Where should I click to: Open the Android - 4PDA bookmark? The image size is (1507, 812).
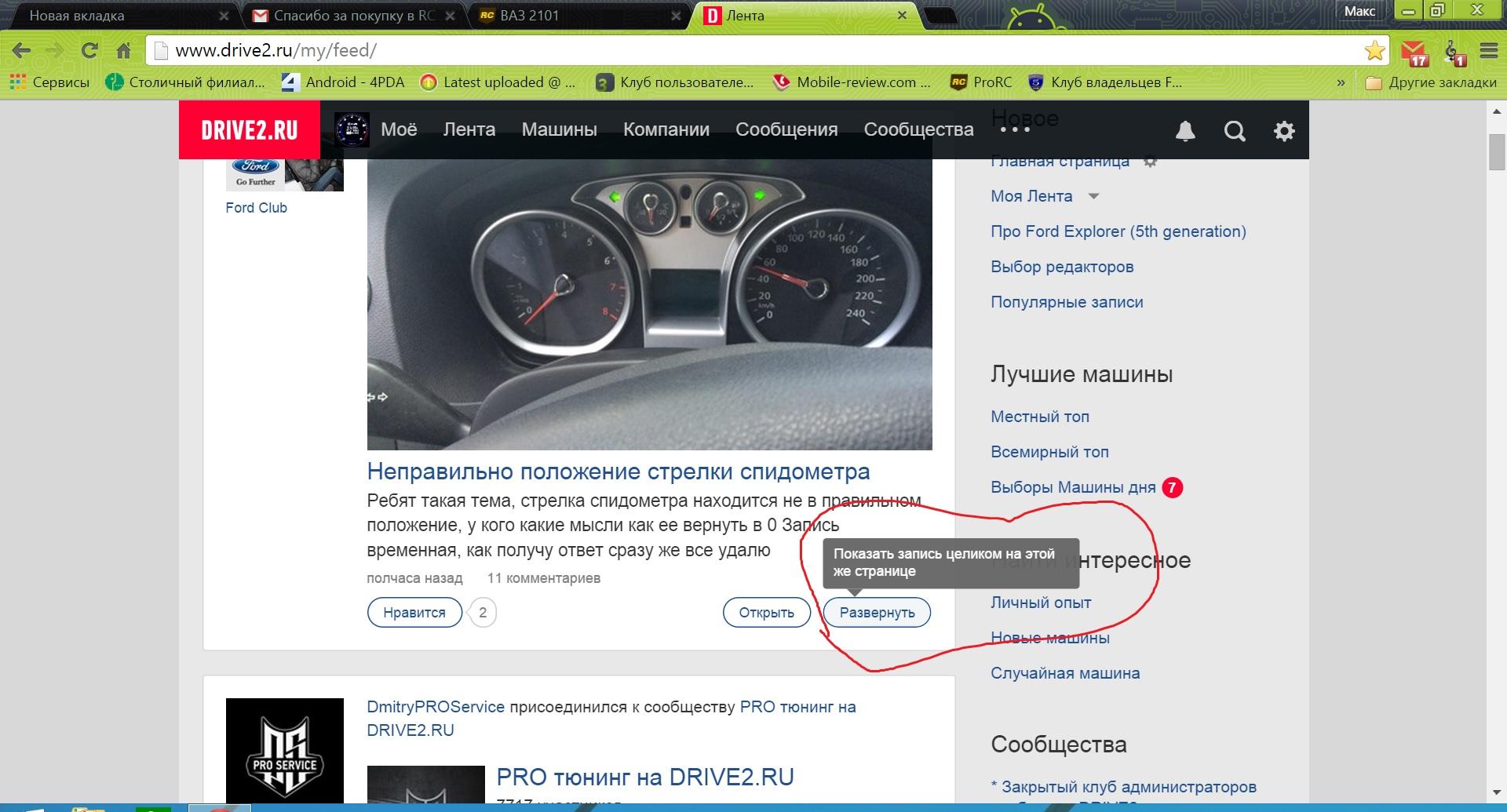tap(343, 82)
